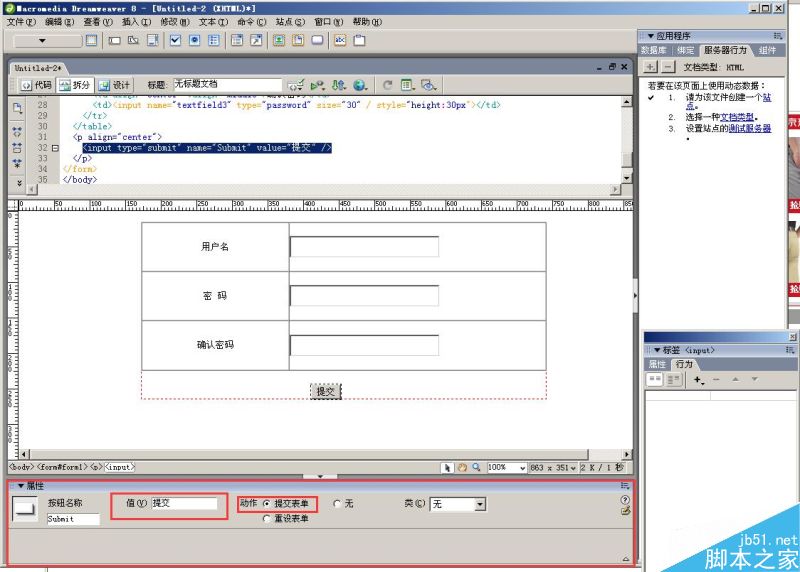The height and width of the screenshot is (572, 800).
Task: Open the 修改 menu
Action: click(x=174, y=22)
